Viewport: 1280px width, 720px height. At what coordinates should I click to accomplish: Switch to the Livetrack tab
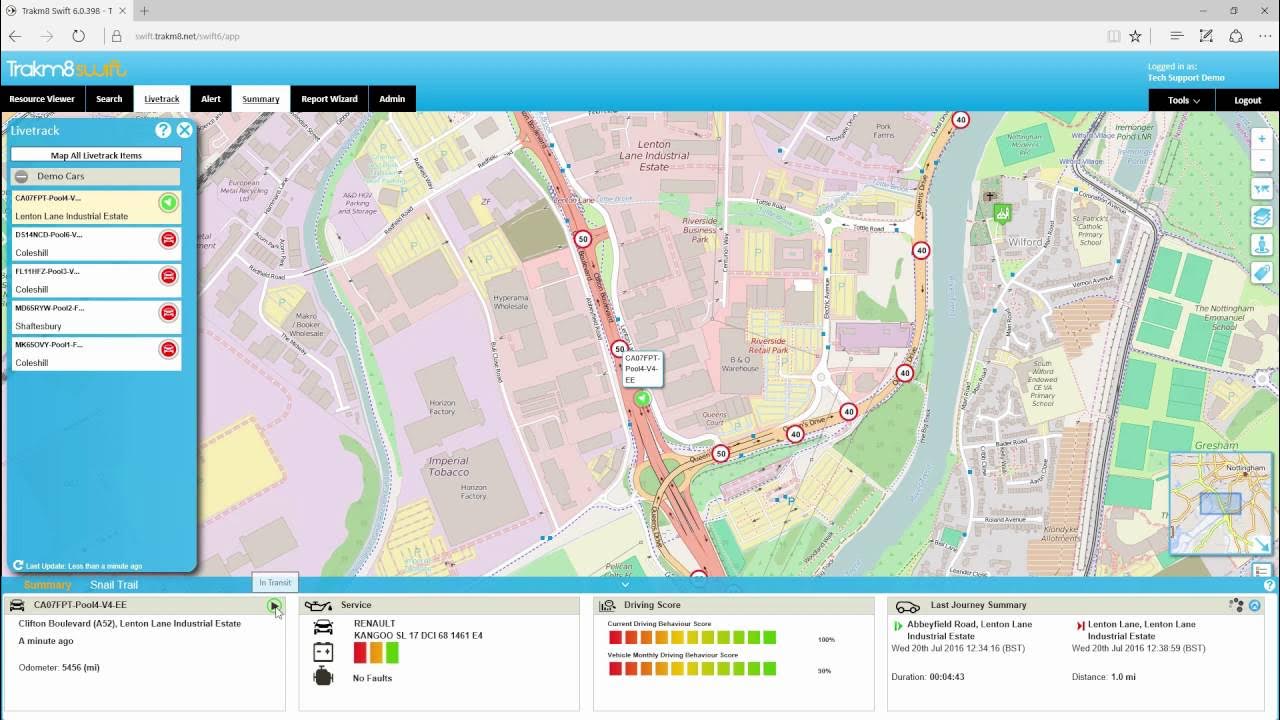pyautogui.click(x=162, y=99)
